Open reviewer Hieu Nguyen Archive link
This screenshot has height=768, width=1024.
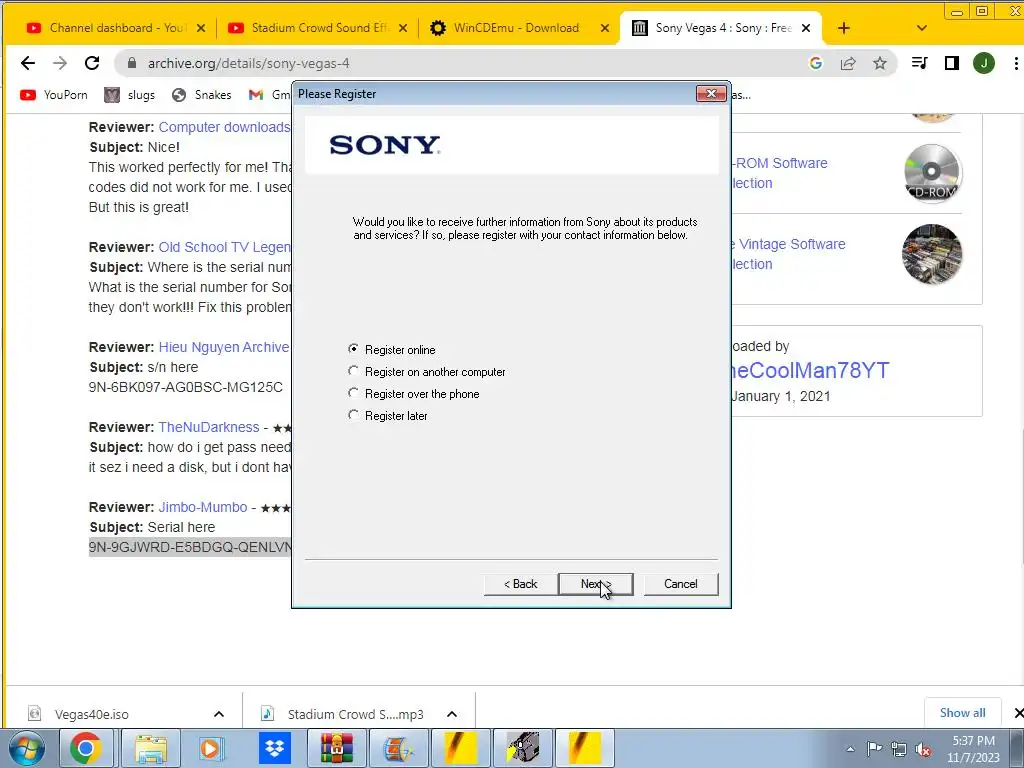(x=223, y=347)
